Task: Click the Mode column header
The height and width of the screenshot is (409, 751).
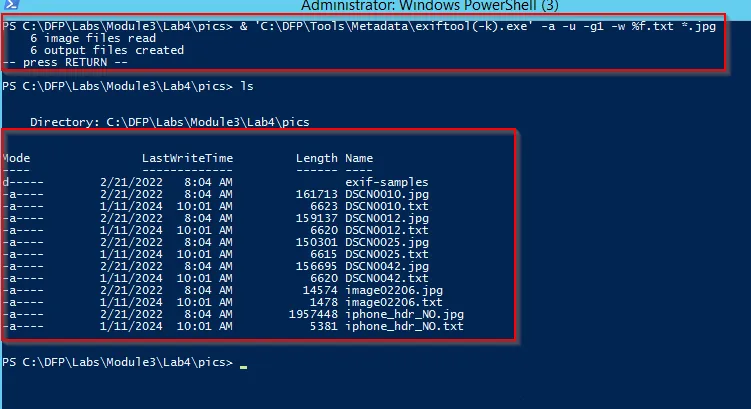Action: tap(17, 158)
